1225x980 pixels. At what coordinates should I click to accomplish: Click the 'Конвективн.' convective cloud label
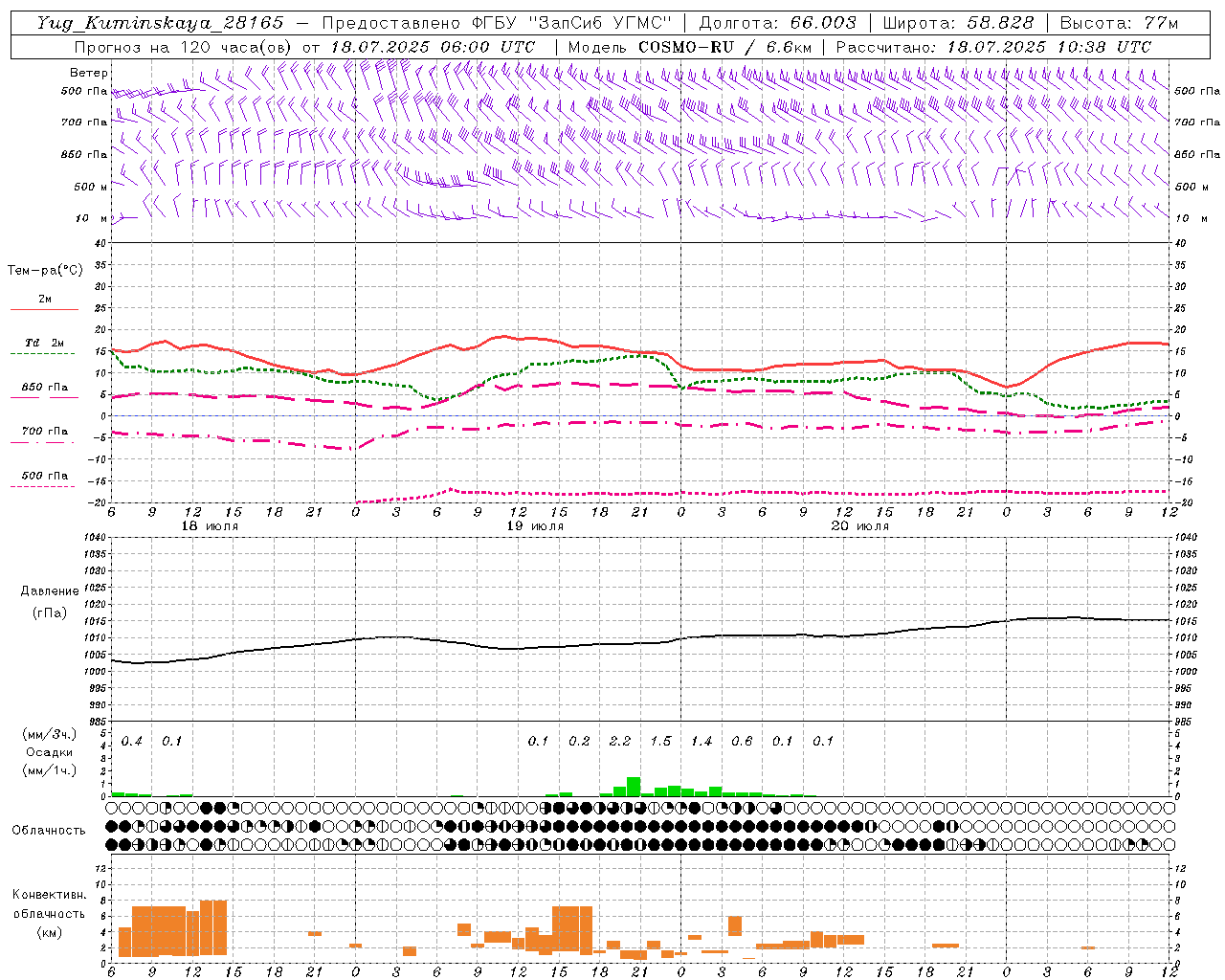[x=49, y=895]
